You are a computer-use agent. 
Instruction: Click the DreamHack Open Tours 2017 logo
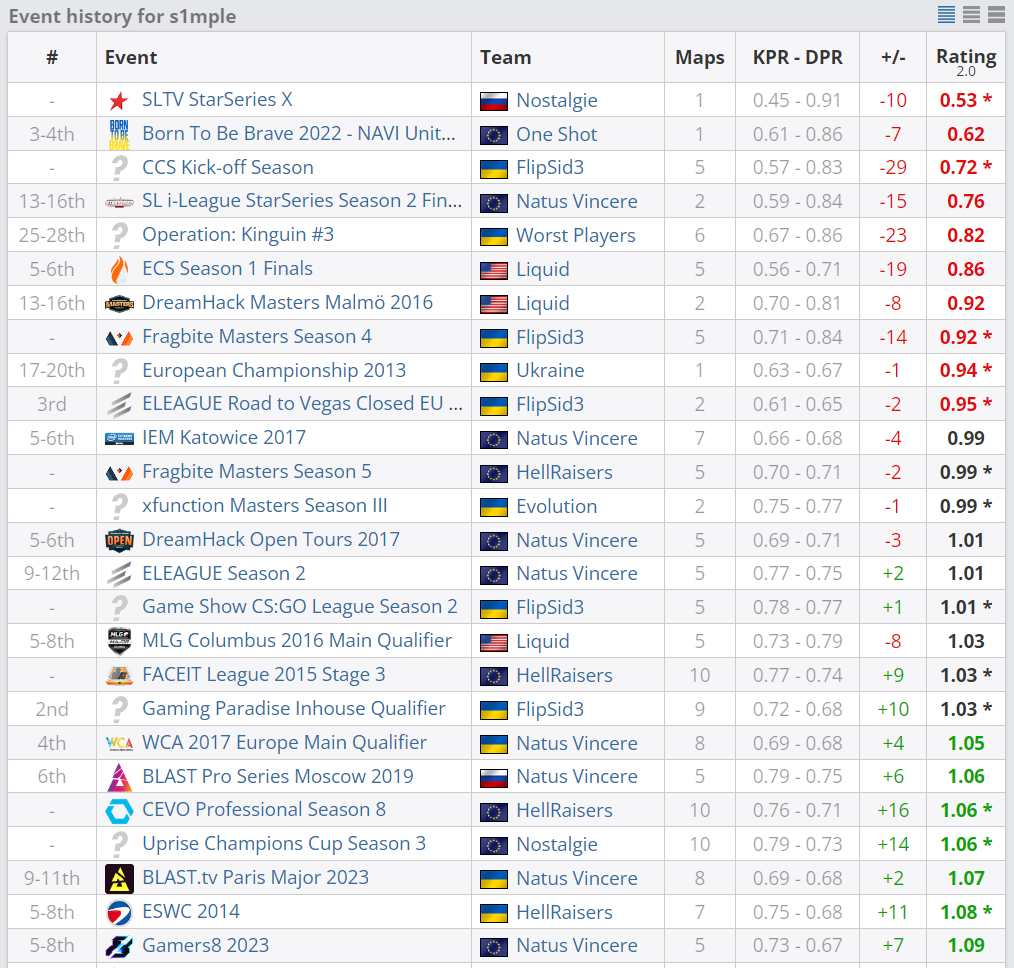119,540
